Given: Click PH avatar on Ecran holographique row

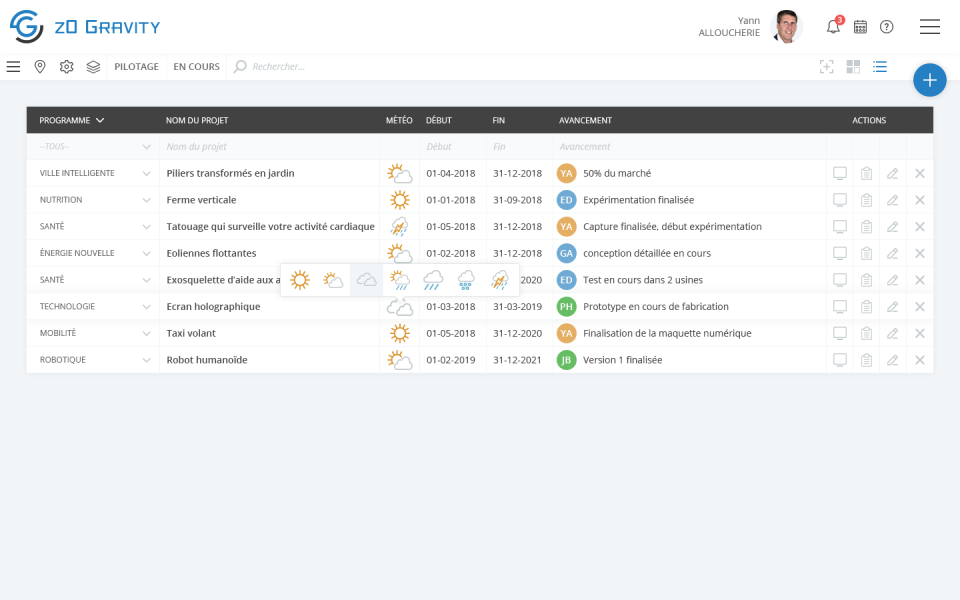Looking at the screenshot, I should [566, 307].
